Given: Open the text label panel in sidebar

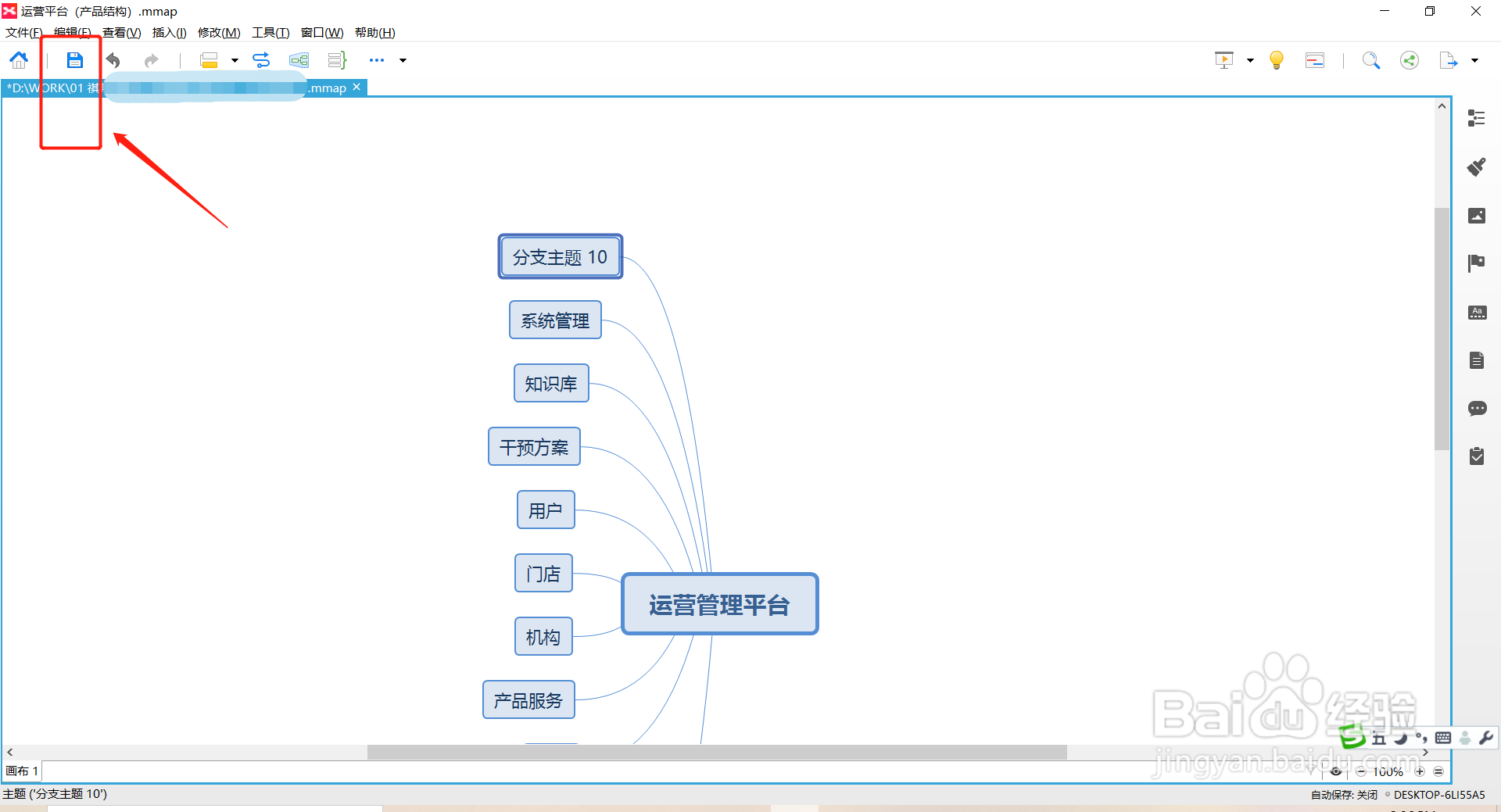Looking at the screenshot, I should tap(1477, 313).
